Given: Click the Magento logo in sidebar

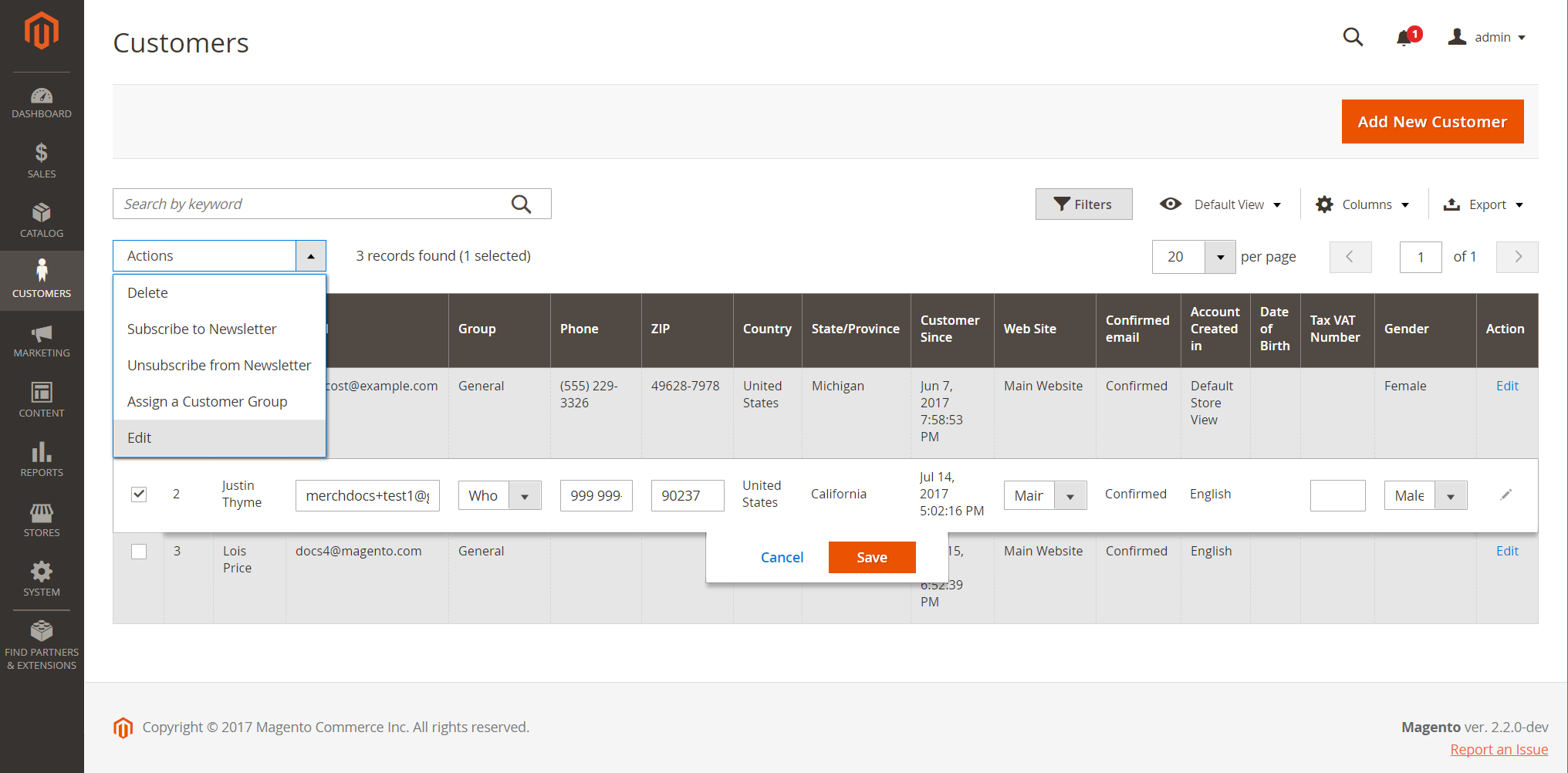Looking at the screenshot, I should click(x=42, y=32).
